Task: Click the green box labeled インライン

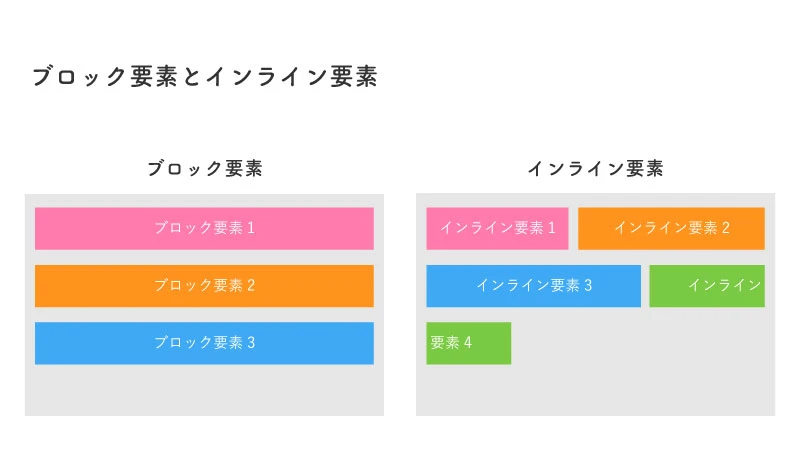Action: pyautogui.click(x=707, y=286)
